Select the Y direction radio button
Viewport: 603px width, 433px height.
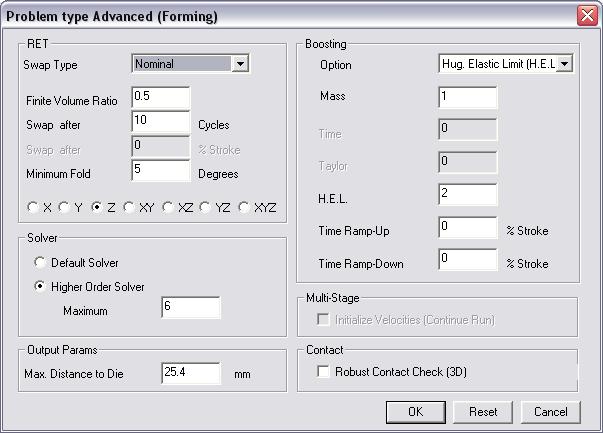click(64, 208)
